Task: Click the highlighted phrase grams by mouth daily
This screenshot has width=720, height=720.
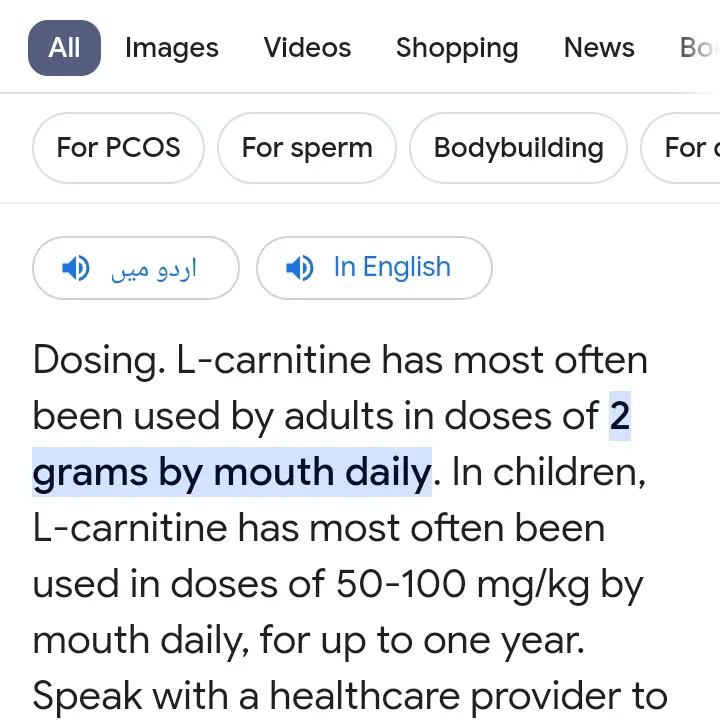Action: [232, 472]
